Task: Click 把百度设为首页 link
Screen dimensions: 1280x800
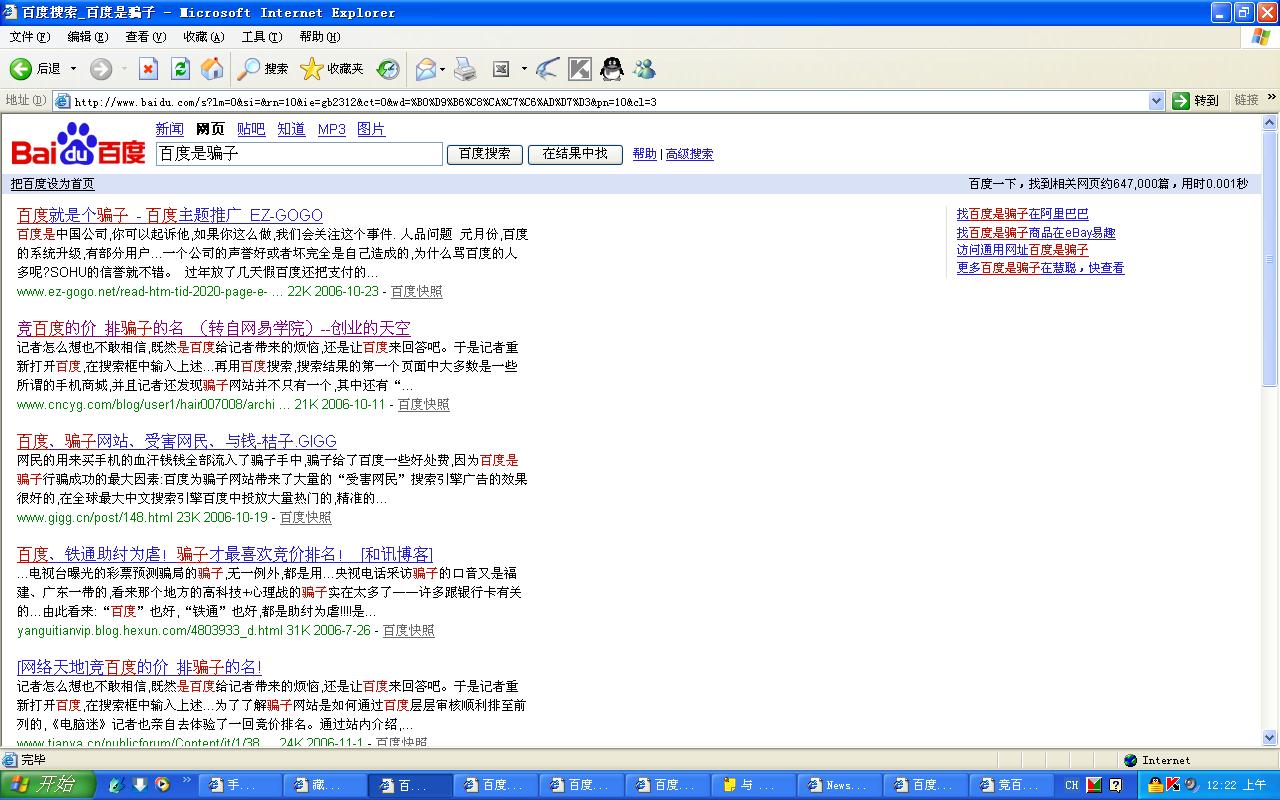Action: point(52,184)
